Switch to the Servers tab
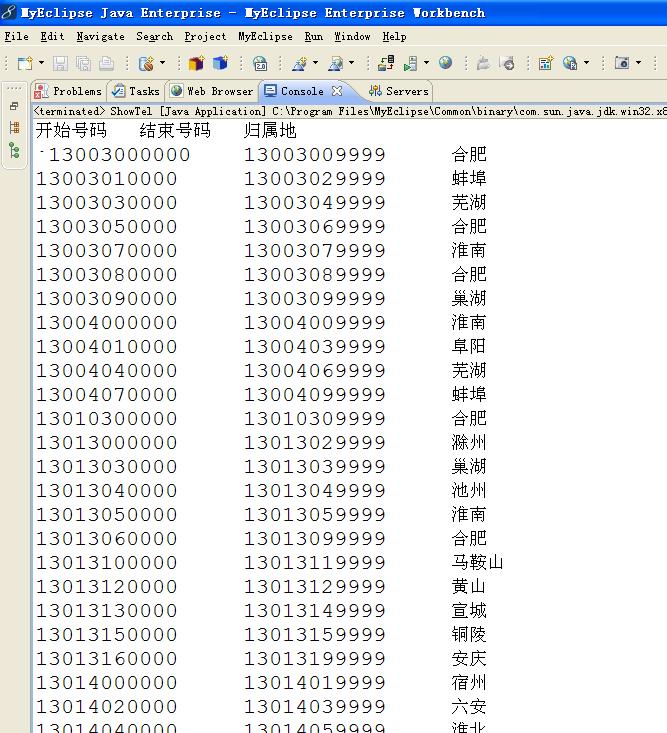The width and height of the screenshot is (667, 733). coord(398,91)
